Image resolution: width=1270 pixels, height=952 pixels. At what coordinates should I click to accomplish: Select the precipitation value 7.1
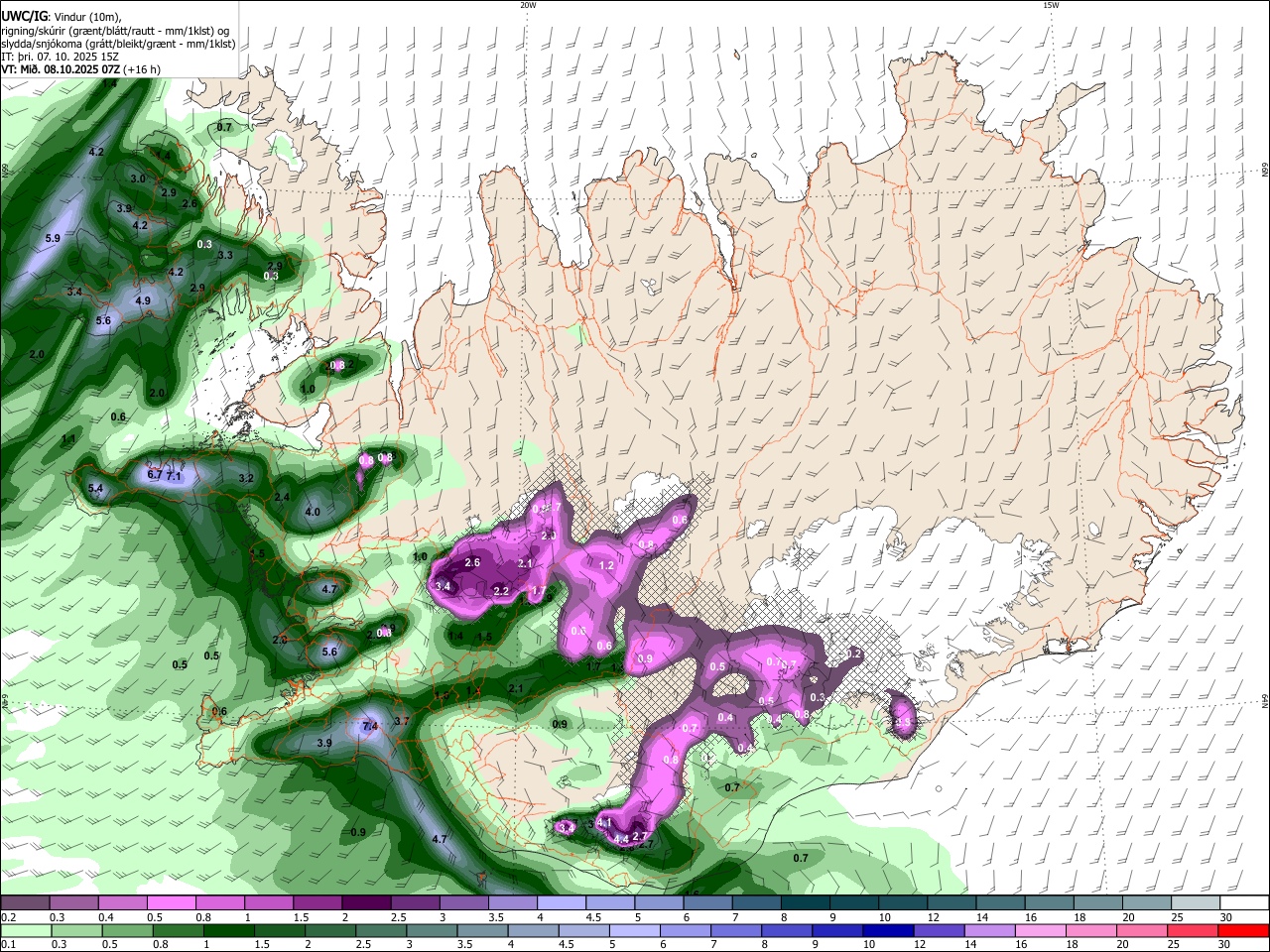click(x=174, y=477)
